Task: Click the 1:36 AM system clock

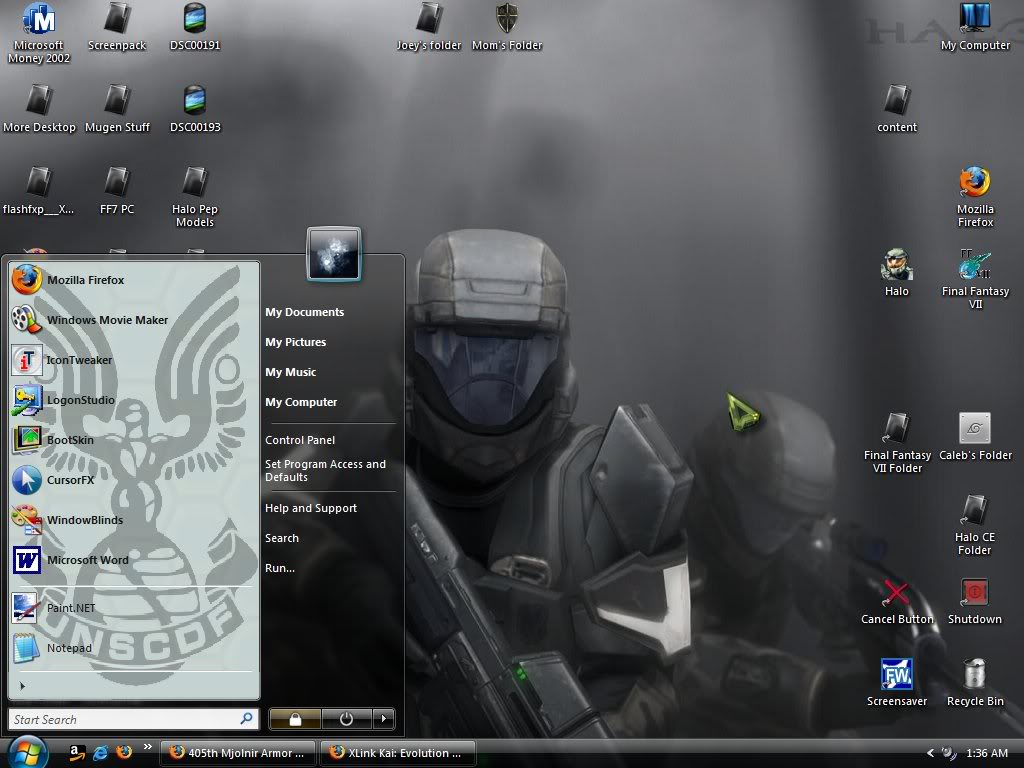Action: pos(987,753)
